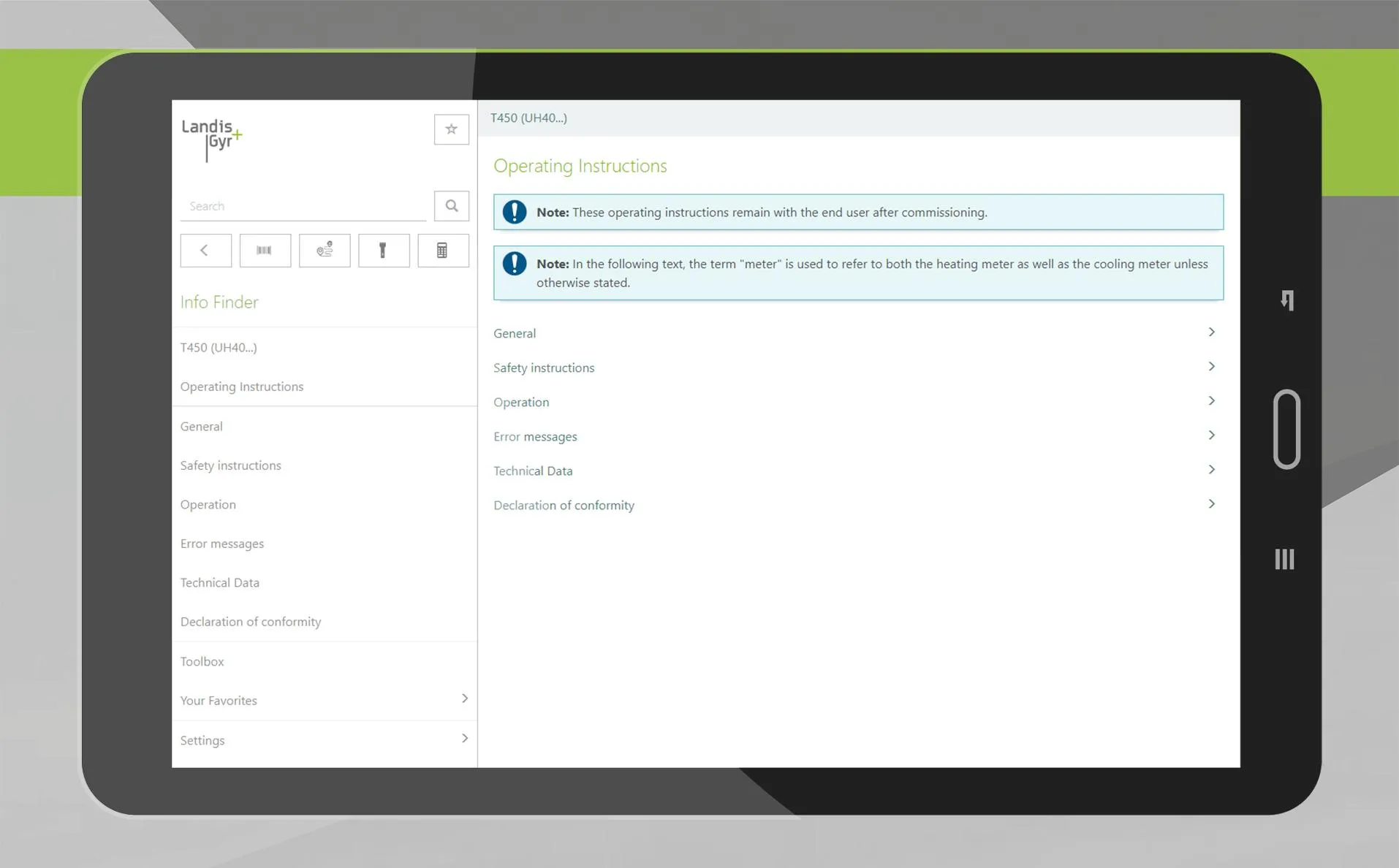Open the Settings submenu arrow

pos(464,739)
